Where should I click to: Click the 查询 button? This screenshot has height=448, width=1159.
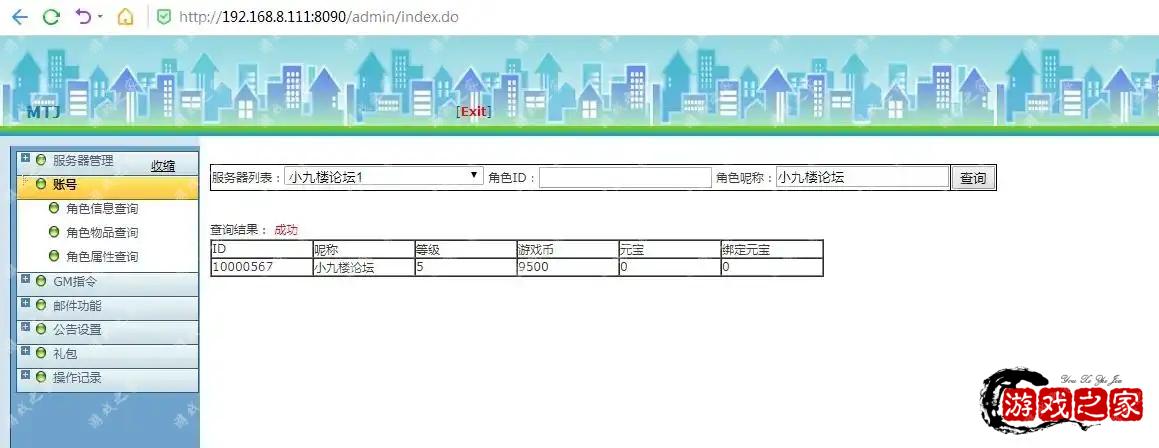coord(972,178)
